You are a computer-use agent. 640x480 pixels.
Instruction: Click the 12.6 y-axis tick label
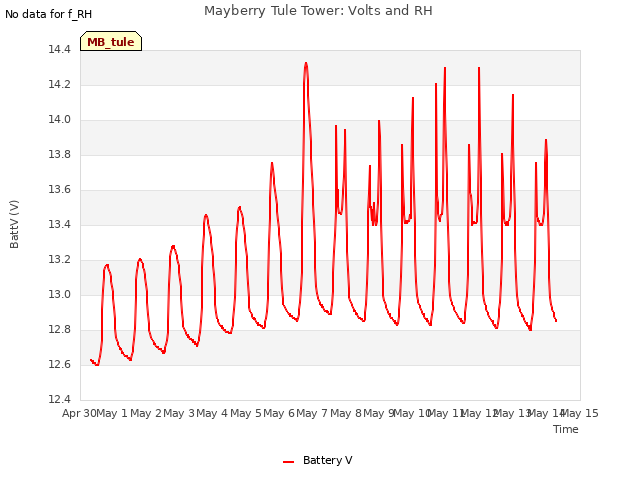(60, 364)
